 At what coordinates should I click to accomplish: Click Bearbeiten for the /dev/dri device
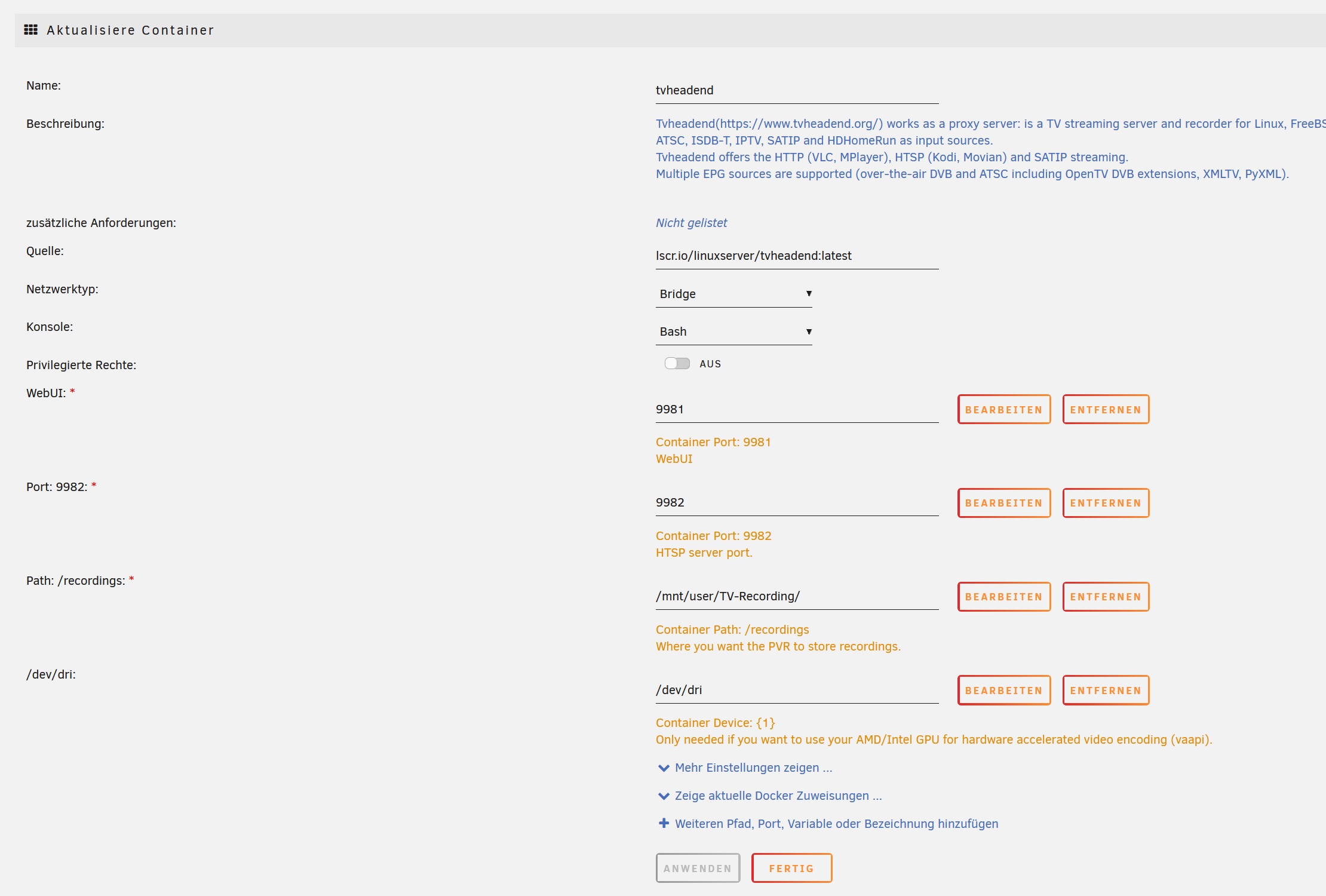tap(1004, 691)
